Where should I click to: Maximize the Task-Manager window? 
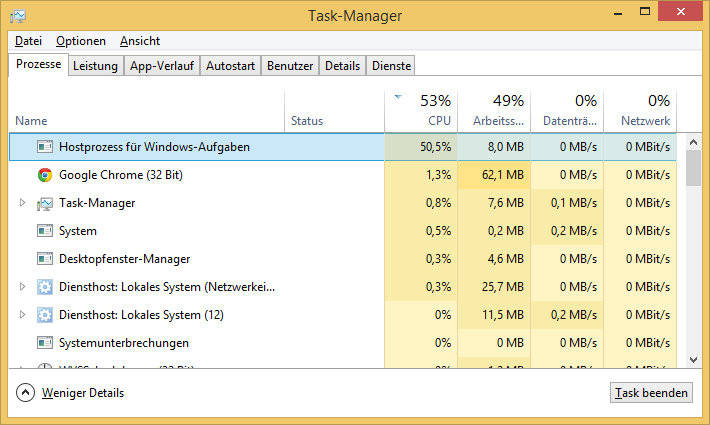click(x=645, y=12)
